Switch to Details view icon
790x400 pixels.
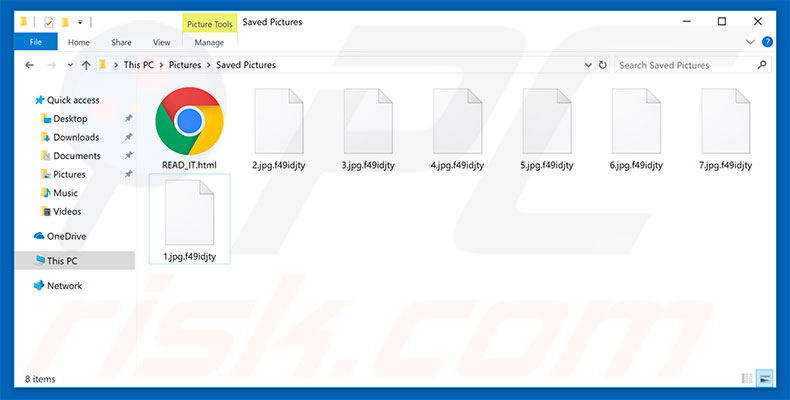[x=747, y=378]
